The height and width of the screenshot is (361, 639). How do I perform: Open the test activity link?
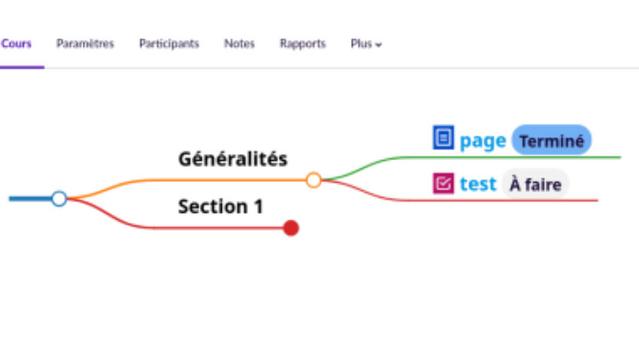pyautogui.click(x=478, y=184)
